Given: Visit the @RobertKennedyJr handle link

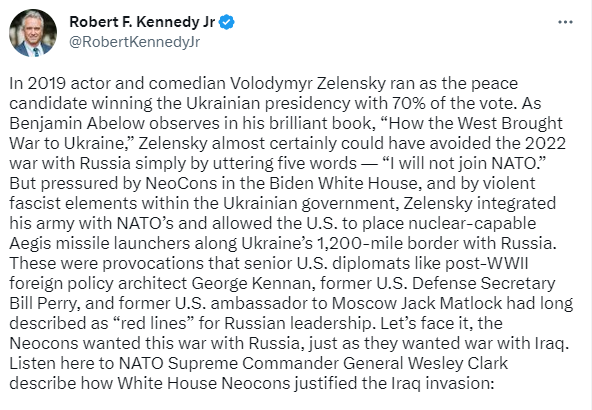Looking at the screenshot, I should coord(134,42).
